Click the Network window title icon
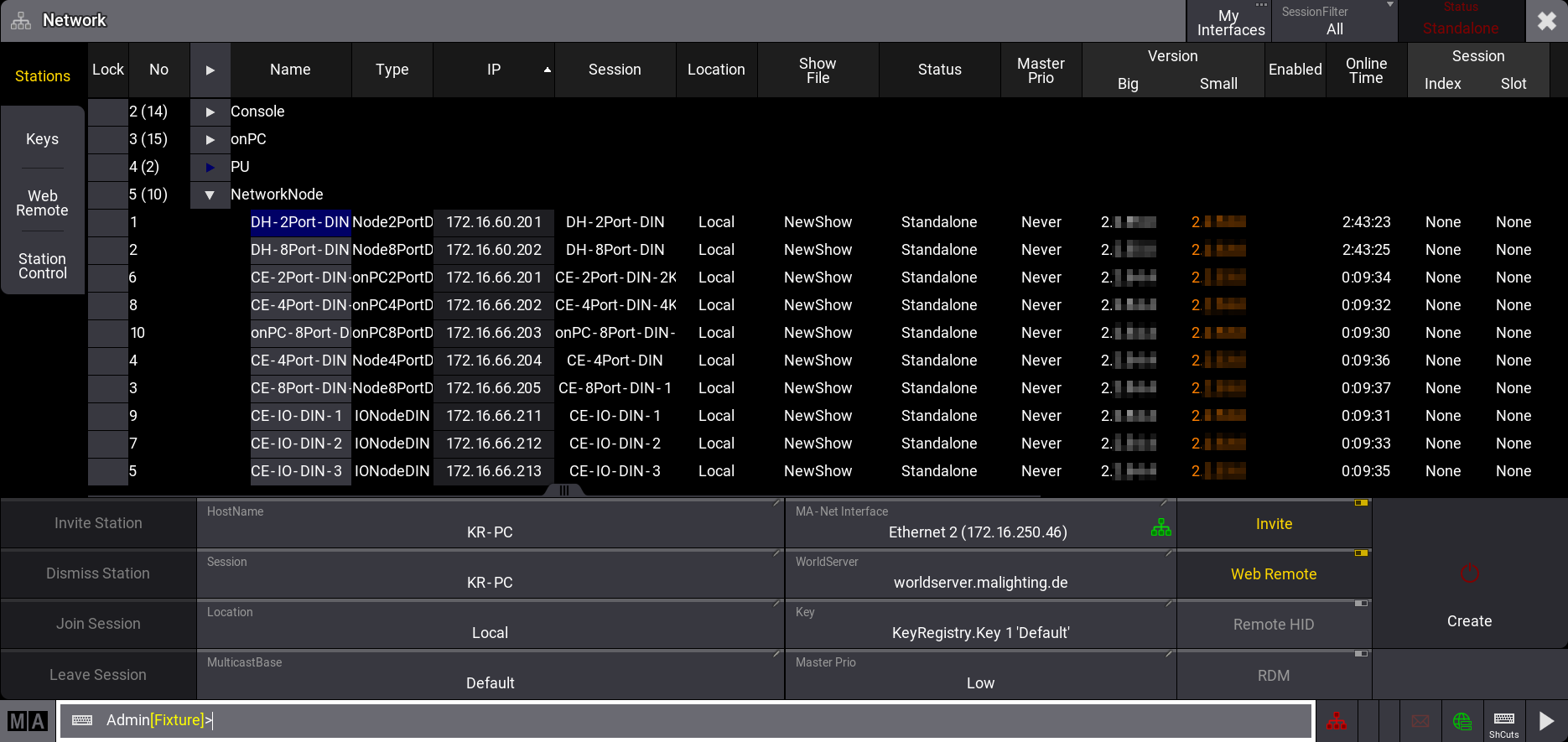Screen dimensions: 1568x742 (x=21, y=21)
